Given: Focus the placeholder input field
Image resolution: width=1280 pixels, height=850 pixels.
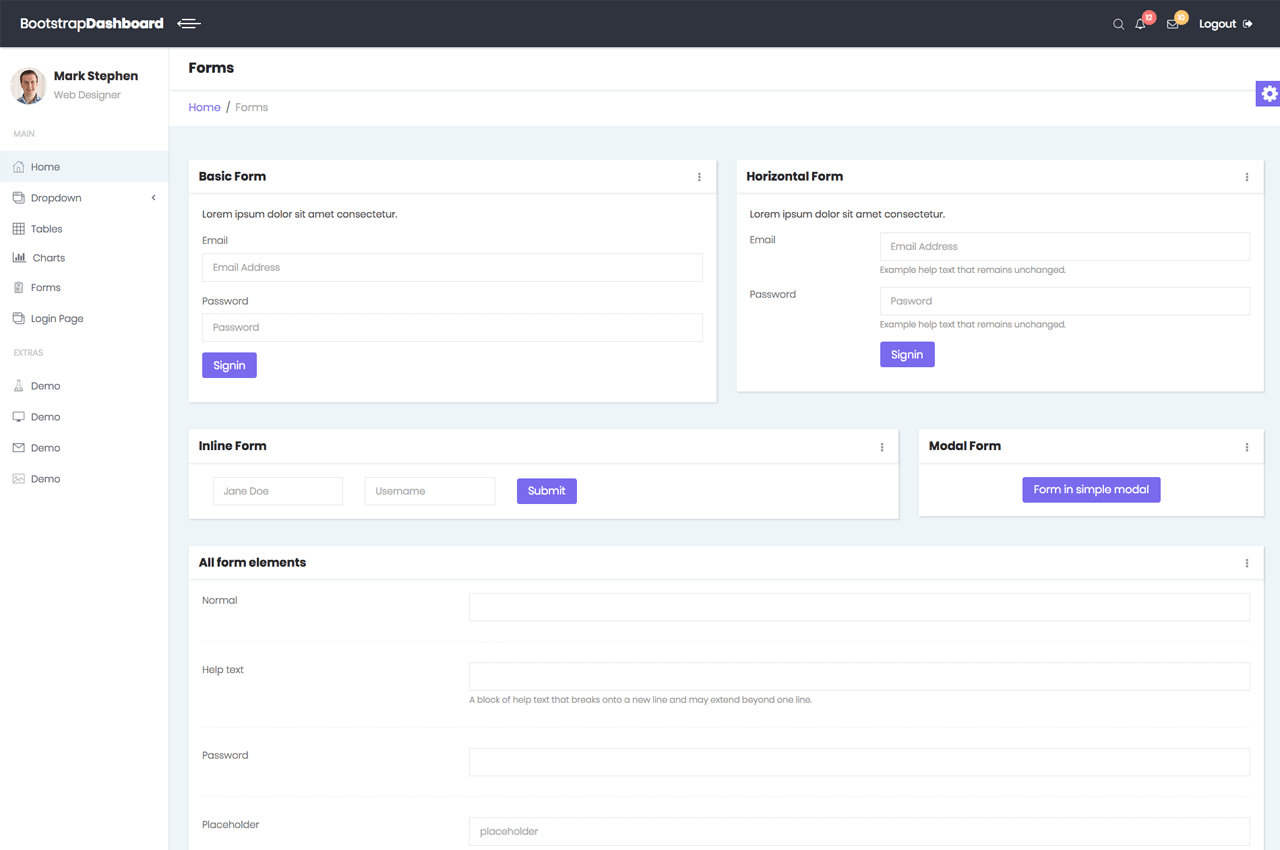Looking at the screenshot, I should 859,831.
